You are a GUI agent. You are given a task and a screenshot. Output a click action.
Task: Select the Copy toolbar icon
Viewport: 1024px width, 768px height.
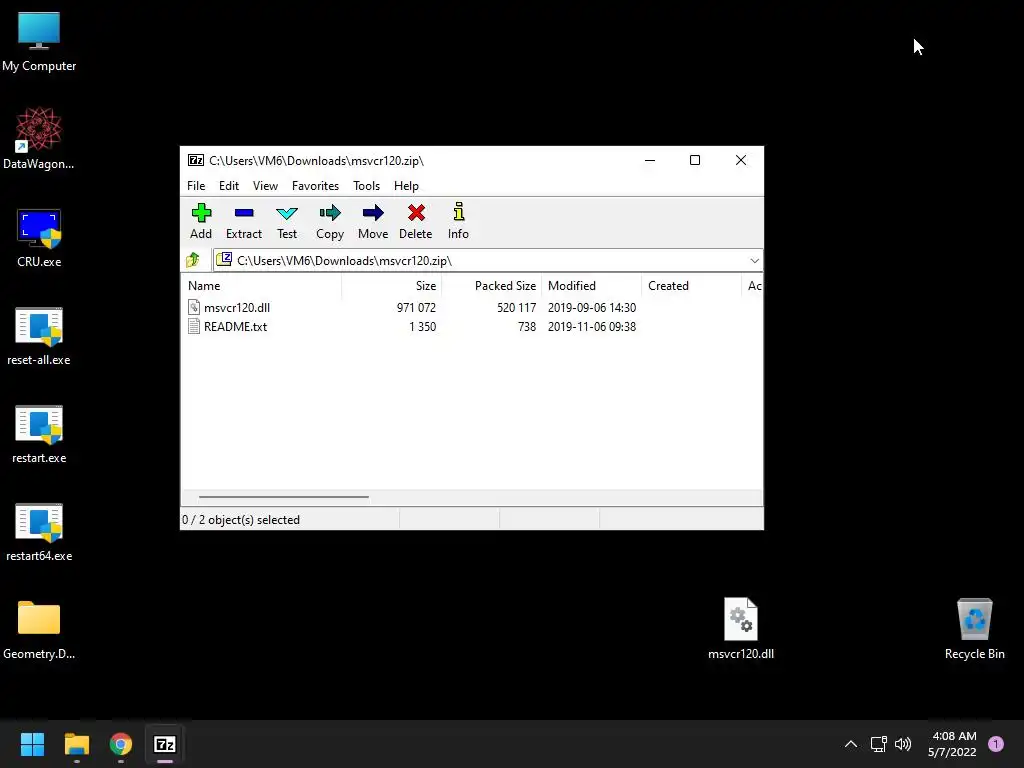point(330,213)
